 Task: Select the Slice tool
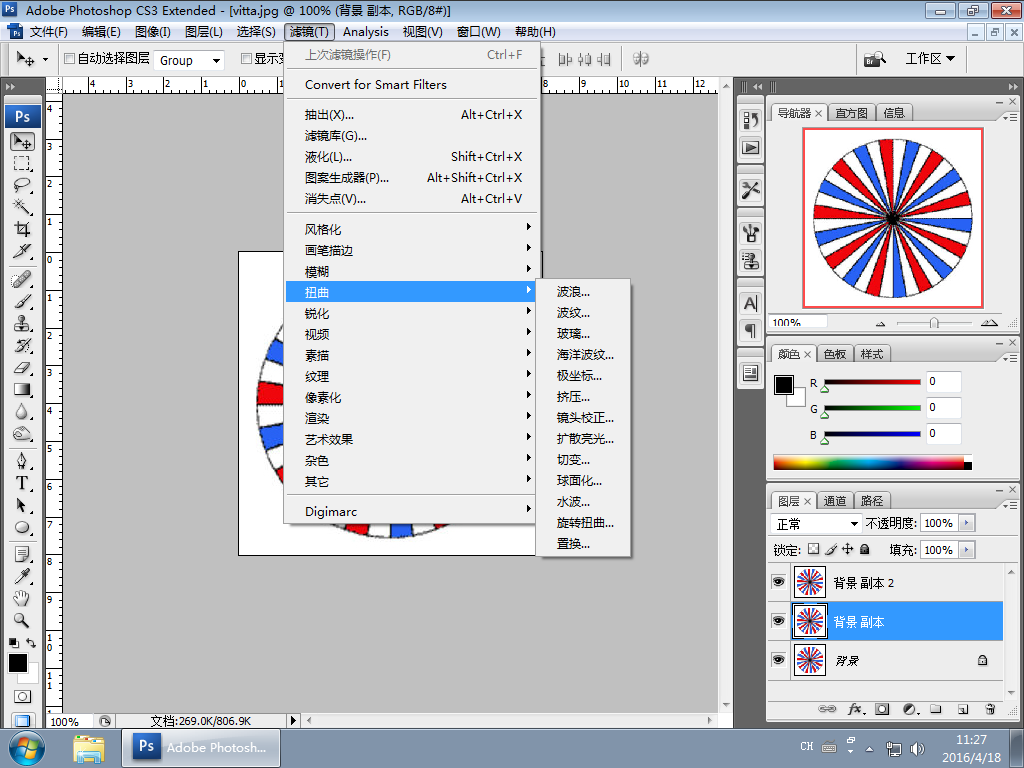tap(22, 251)
